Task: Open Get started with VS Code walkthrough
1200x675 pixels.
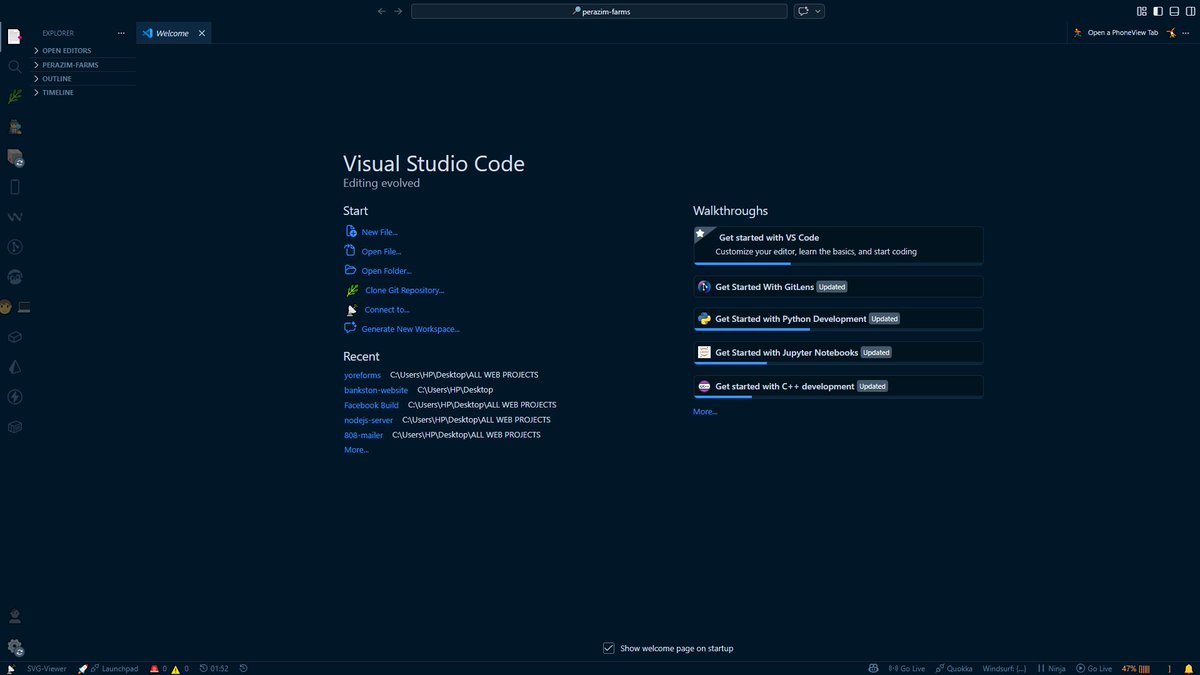Action: click(x=838, y=245)
